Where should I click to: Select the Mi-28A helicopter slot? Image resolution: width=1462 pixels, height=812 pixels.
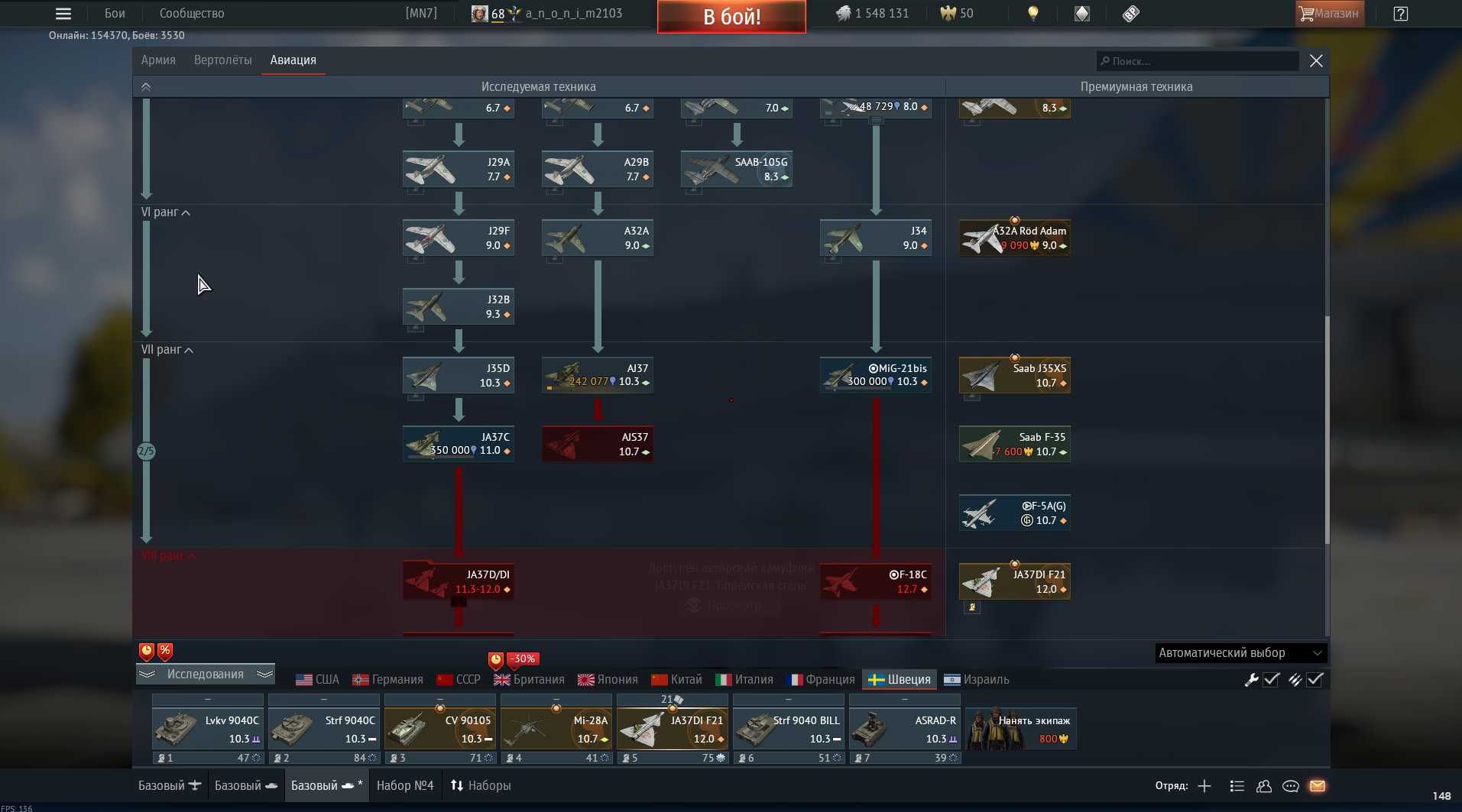pyautogui.click(x=556, y=729)
